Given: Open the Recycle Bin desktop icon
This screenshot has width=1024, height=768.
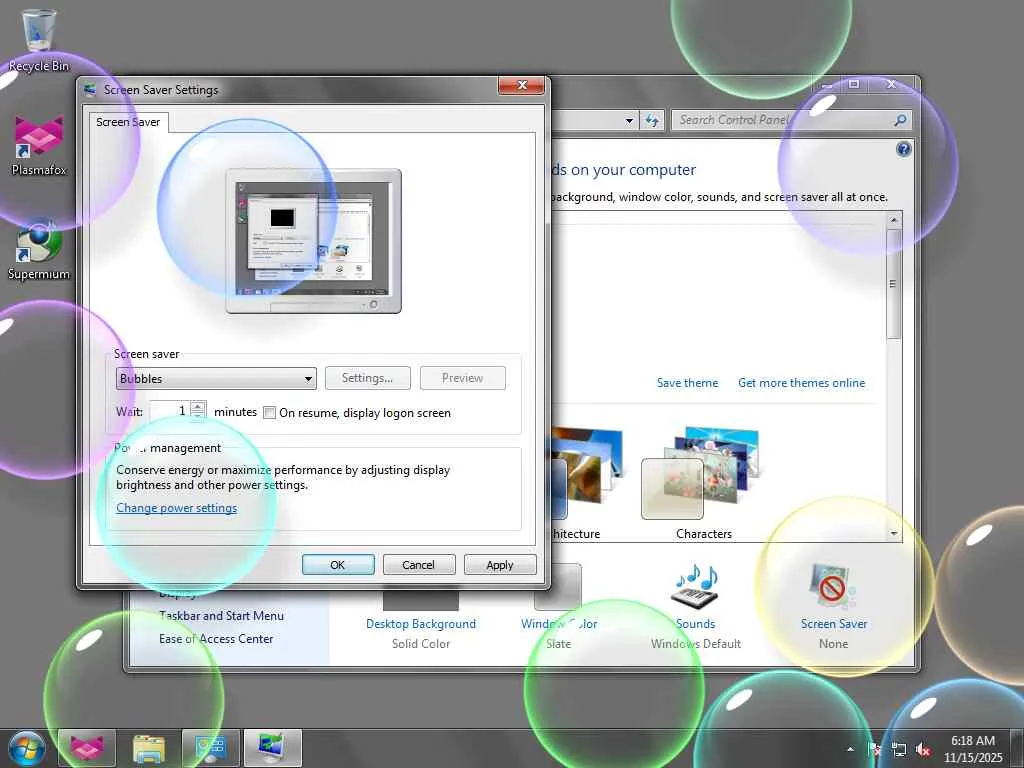Looking at the screenshot, I should click(x=39, y=39).
